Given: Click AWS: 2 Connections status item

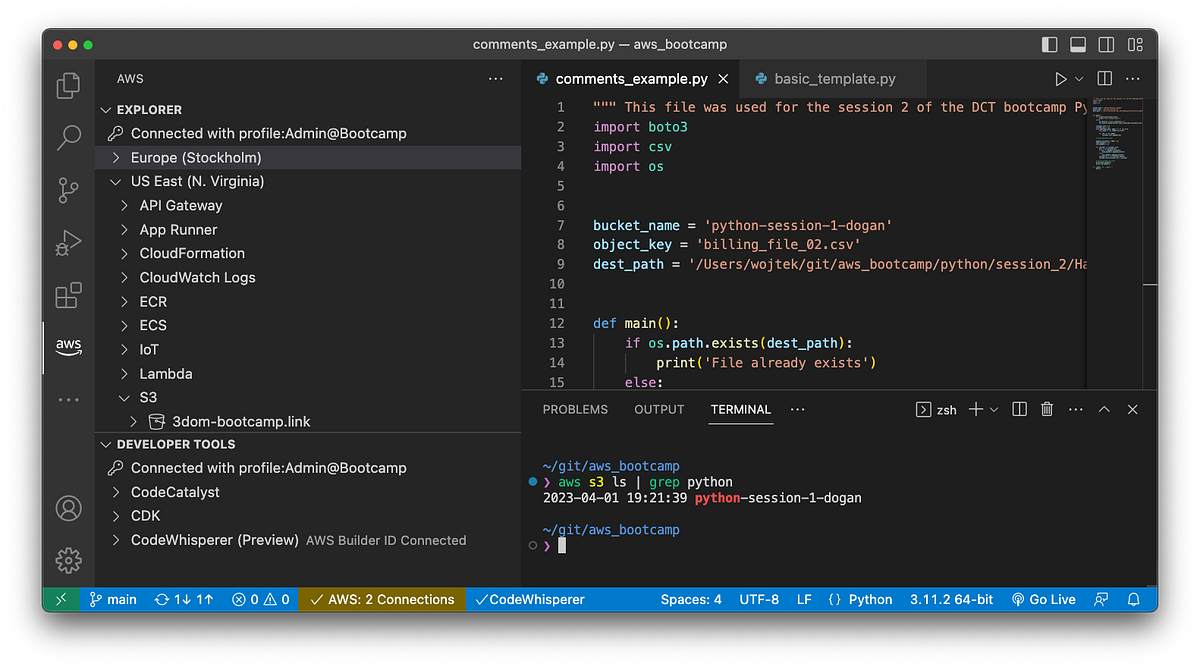Looking at the screenshot, I should click(382, 599).
